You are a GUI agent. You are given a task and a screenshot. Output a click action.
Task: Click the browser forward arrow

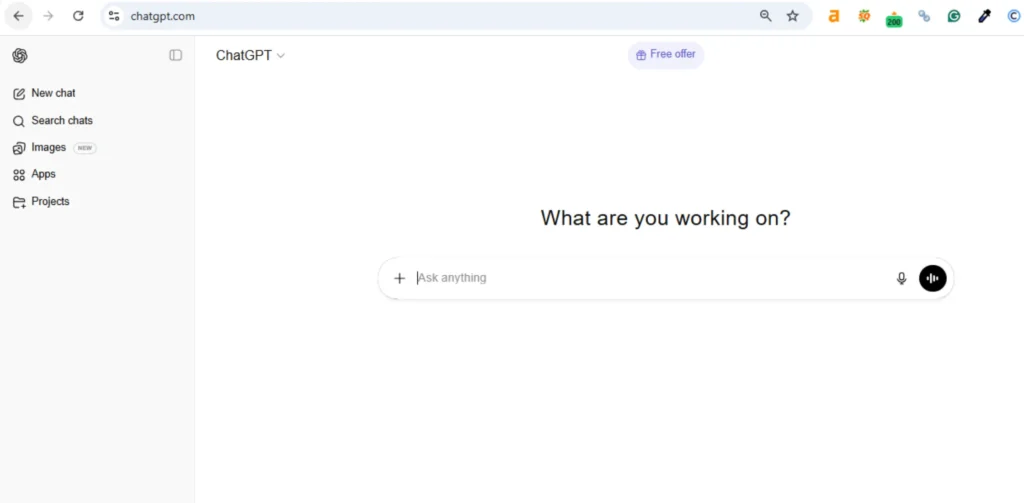click(x=48, y=16)
